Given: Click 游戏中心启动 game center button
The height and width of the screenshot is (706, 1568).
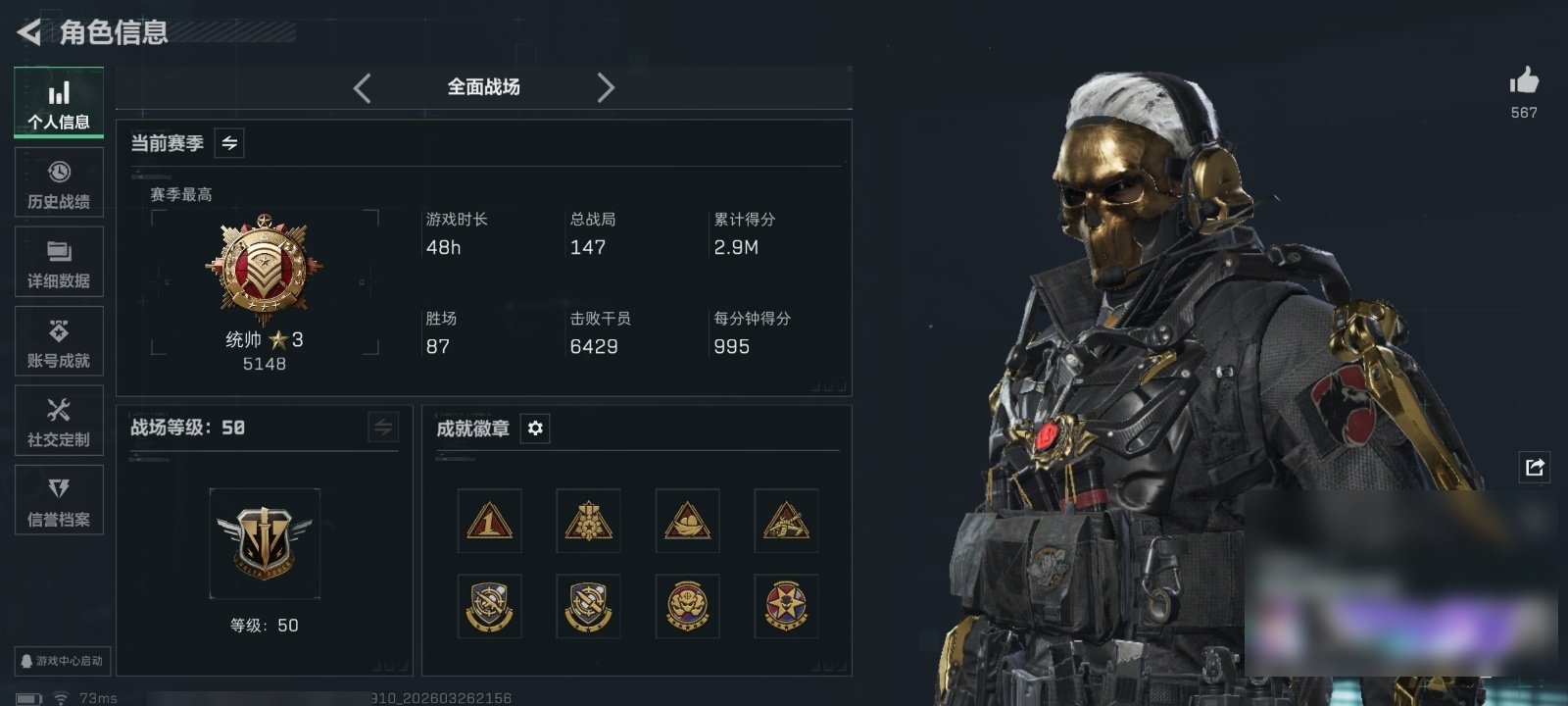Looking at the screenshot, I should point(62,661).
